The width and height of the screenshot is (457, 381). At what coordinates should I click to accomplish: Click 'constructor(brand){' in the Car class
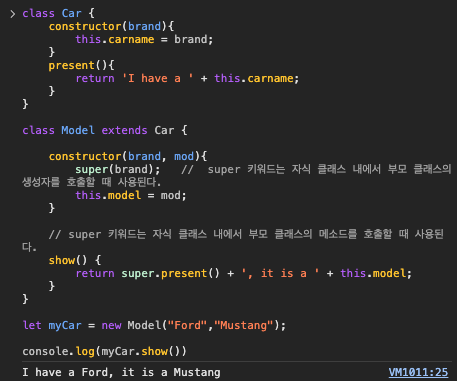pos(111,26)
